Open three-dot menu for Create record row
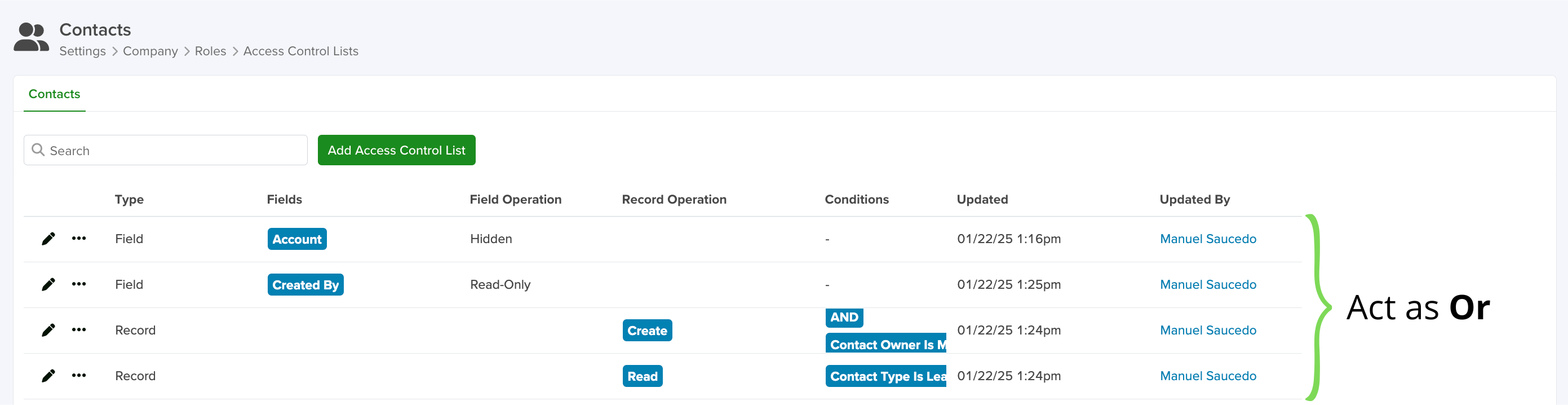Screen dimensions: 1568x405 tap(78, 329)
